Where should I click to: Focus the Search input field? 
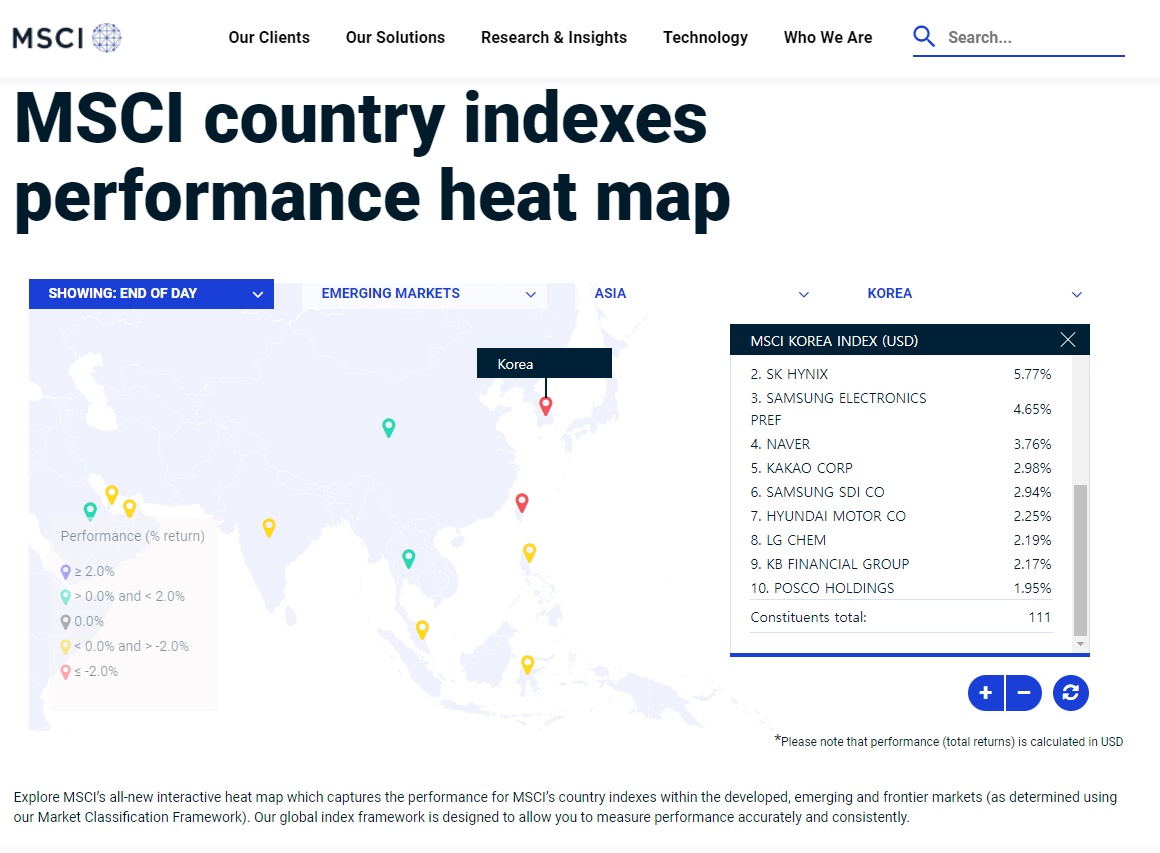tap(1035, 38)
